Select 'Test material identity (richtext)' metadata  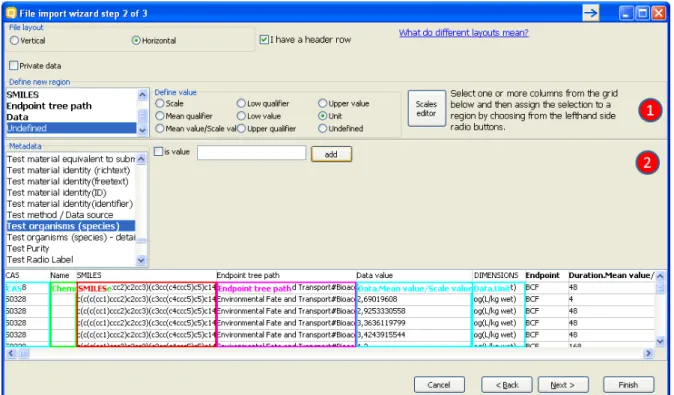point(70,170)
